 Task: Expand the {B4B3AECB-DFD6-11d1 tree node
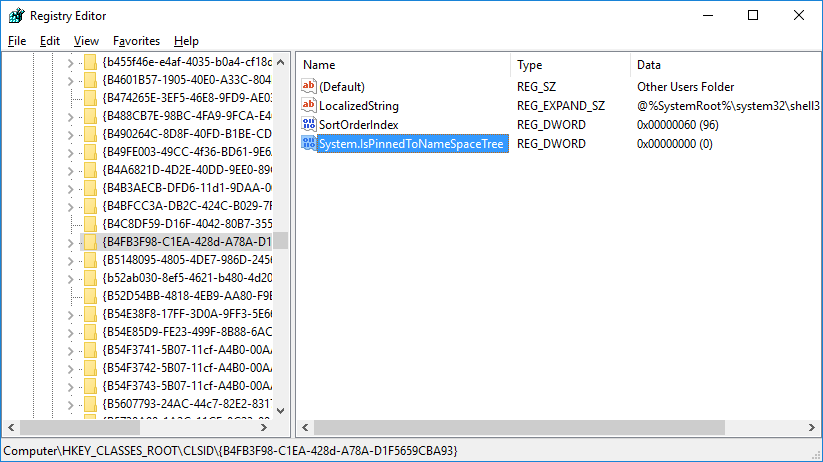pyautogui.click(x=70, y=189)
